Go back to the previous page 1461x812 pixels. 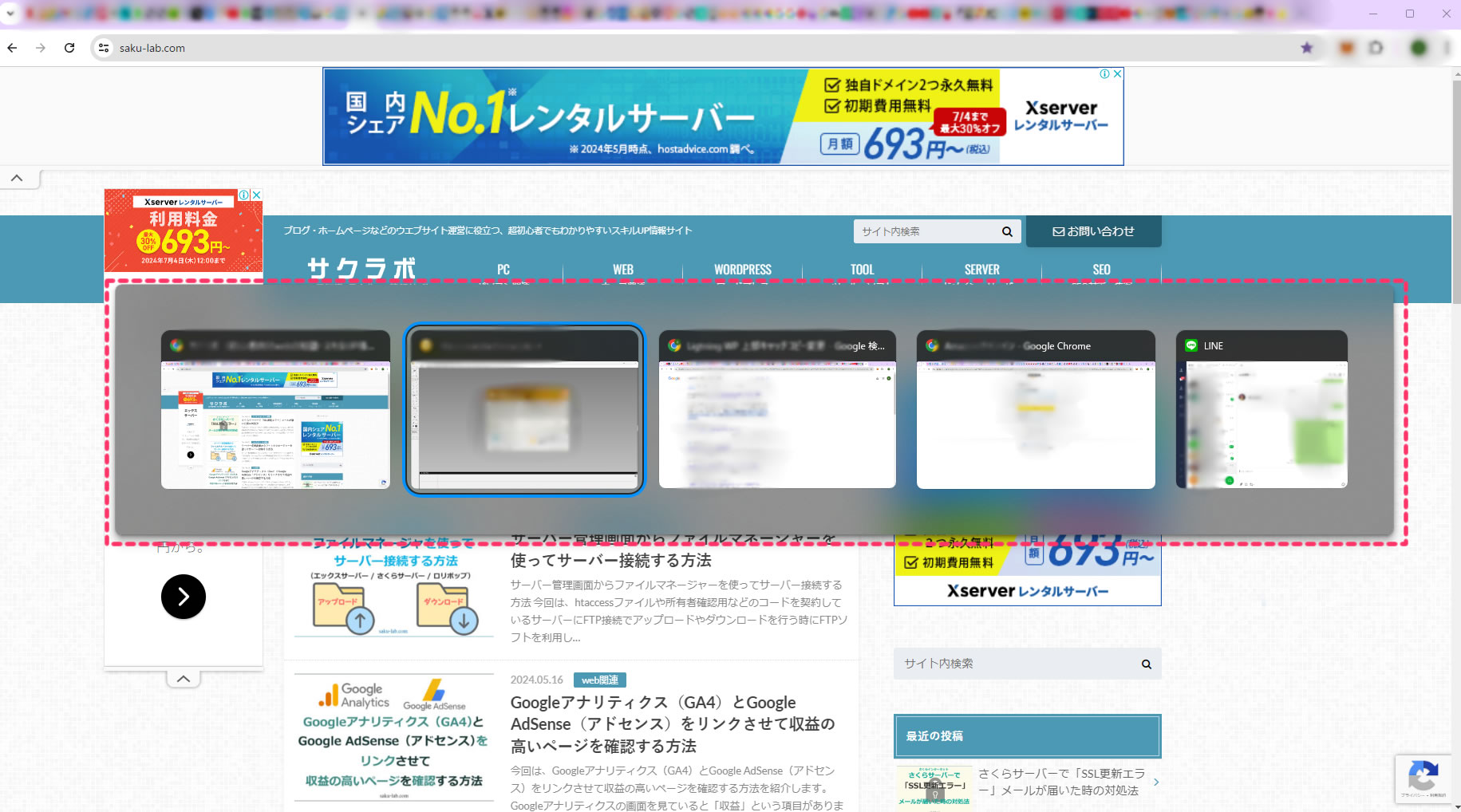coord(12,48)
